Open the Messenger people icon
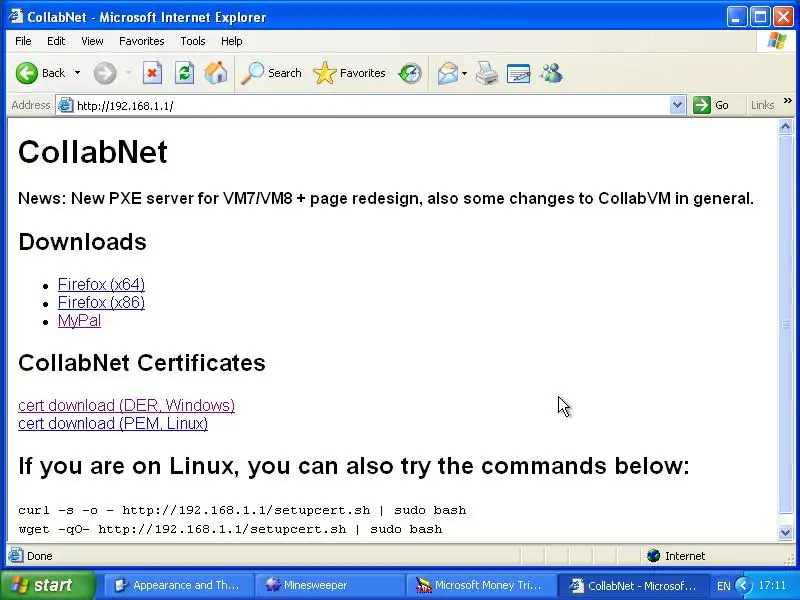Viewport: 800px width, 600px height. click(x=552, y=73)
